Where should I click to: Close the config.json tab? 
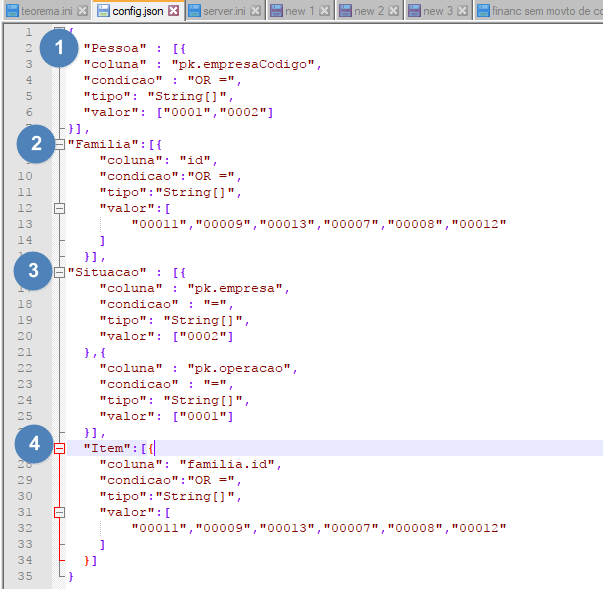tap(174, 11)
